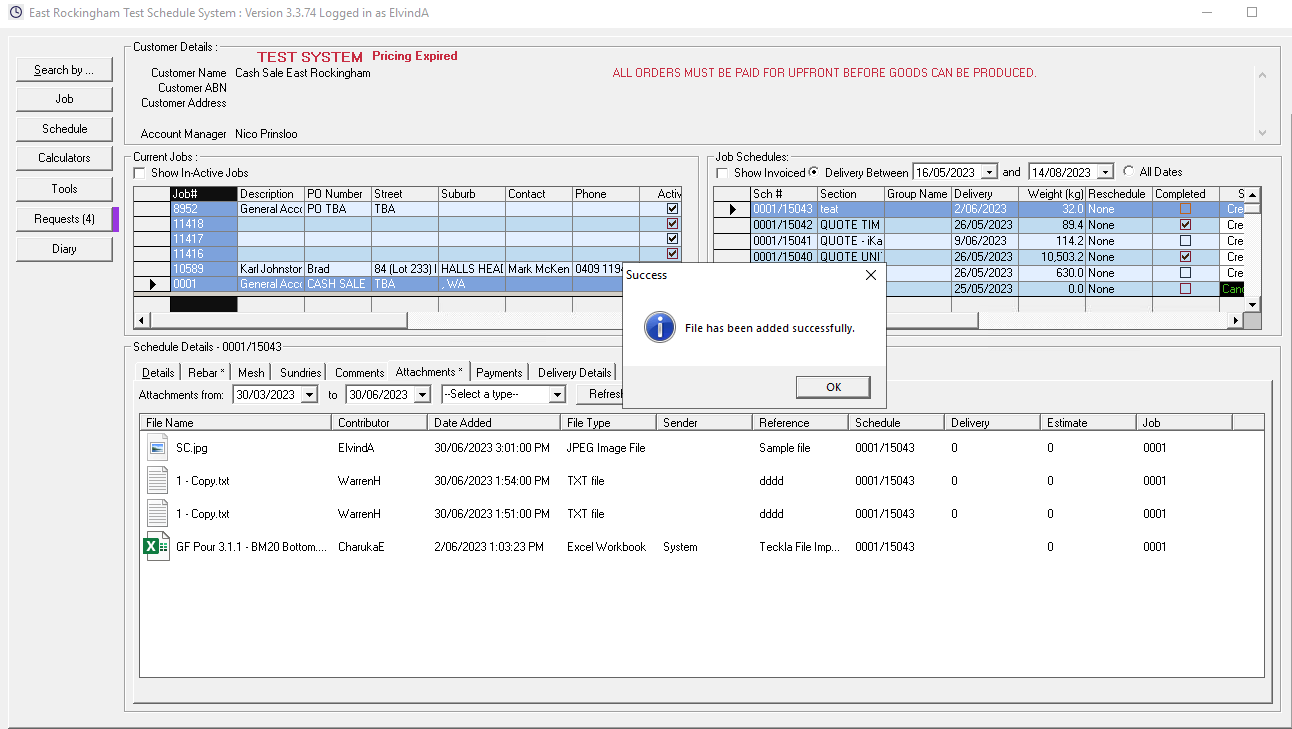The height and width of the screenshot is (729, 1292).
Task: Toggle the Show Invoiced checkbox
Action: tap(723, 173)
